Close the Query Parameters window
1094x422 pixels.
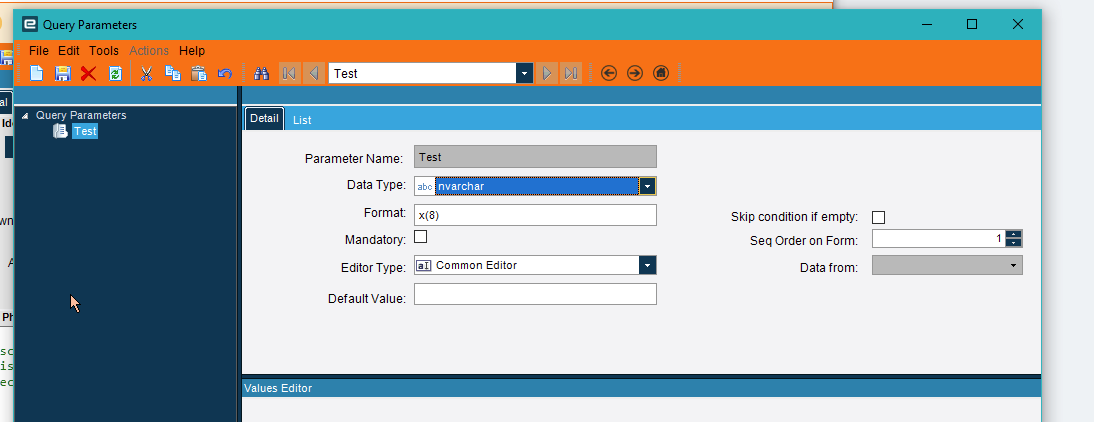1017,24
